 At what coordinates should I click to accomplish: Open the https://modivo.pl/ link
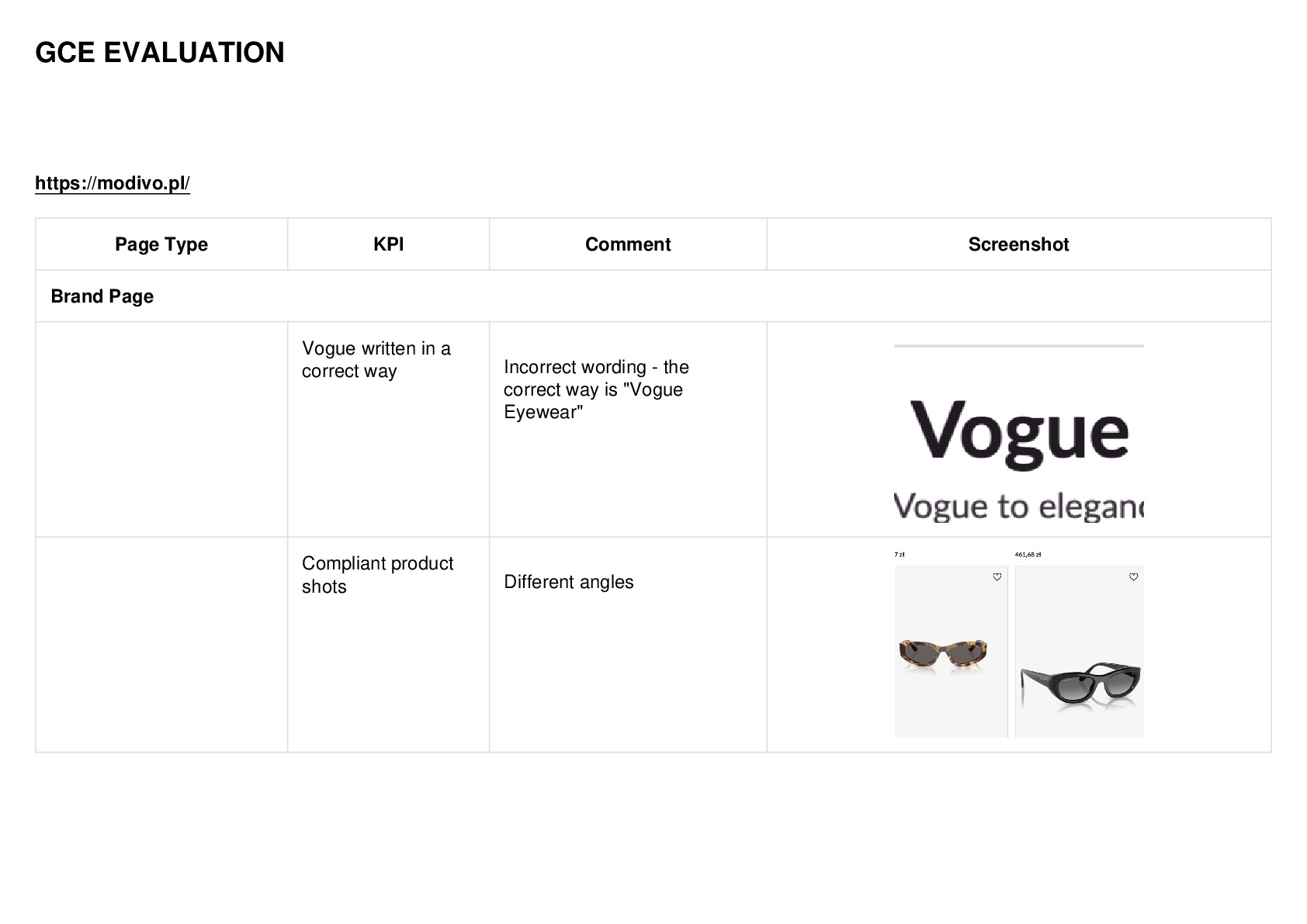113,183
